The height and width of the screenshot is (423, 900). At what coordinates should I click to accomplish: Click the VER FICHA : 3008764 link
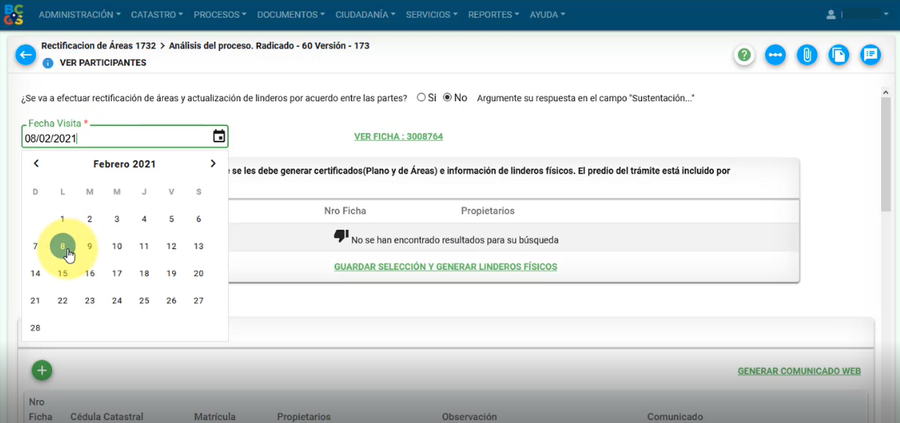pyautogui.click(x=398, y=137)
